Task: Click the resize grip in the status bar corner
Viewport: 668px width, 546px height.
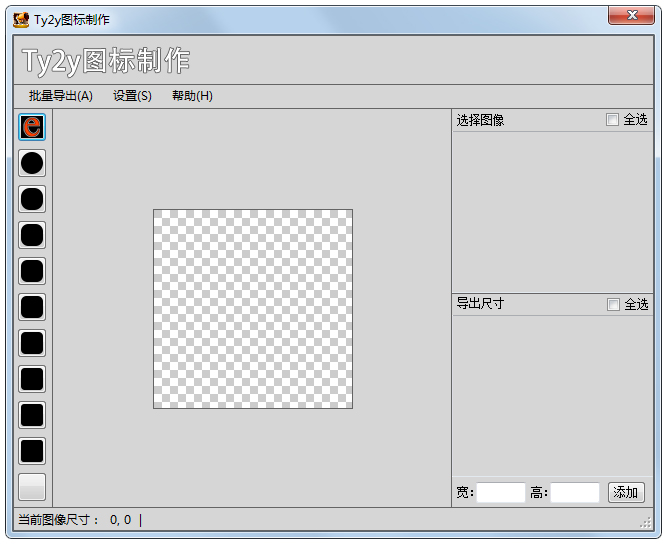Action: click(646, 523)
